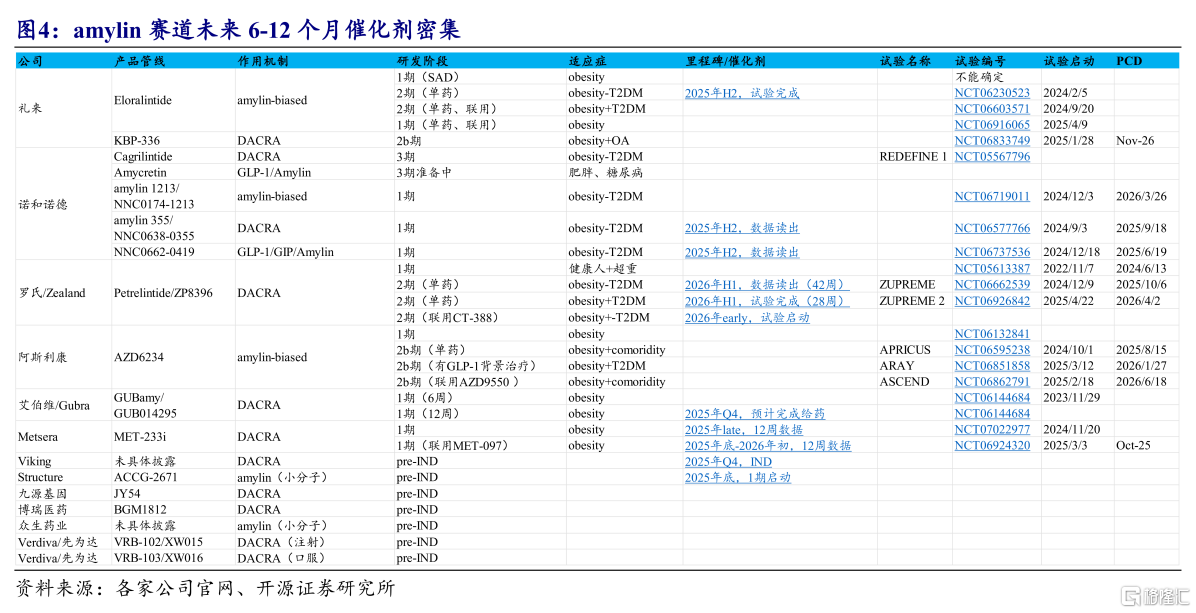Click the 2025年Q4, IND link for Viking
The image size is (1196, 613).
728,462
